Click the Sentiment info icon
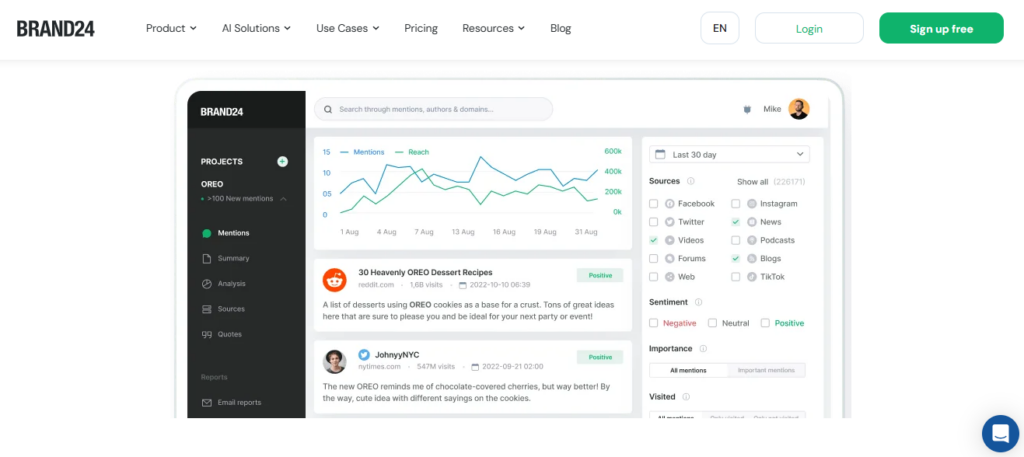Screen dimensions: 1024x457 698,302
